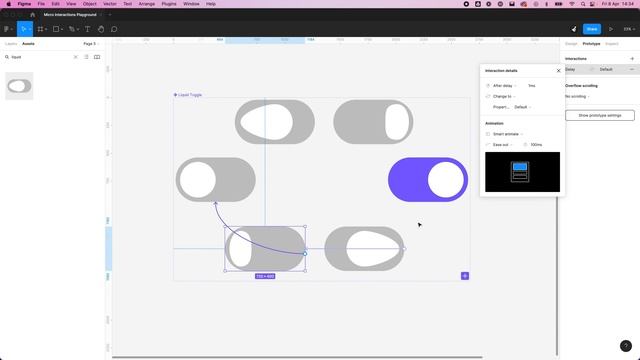
Task: Switch to the Layers tab
Action: 11,44
